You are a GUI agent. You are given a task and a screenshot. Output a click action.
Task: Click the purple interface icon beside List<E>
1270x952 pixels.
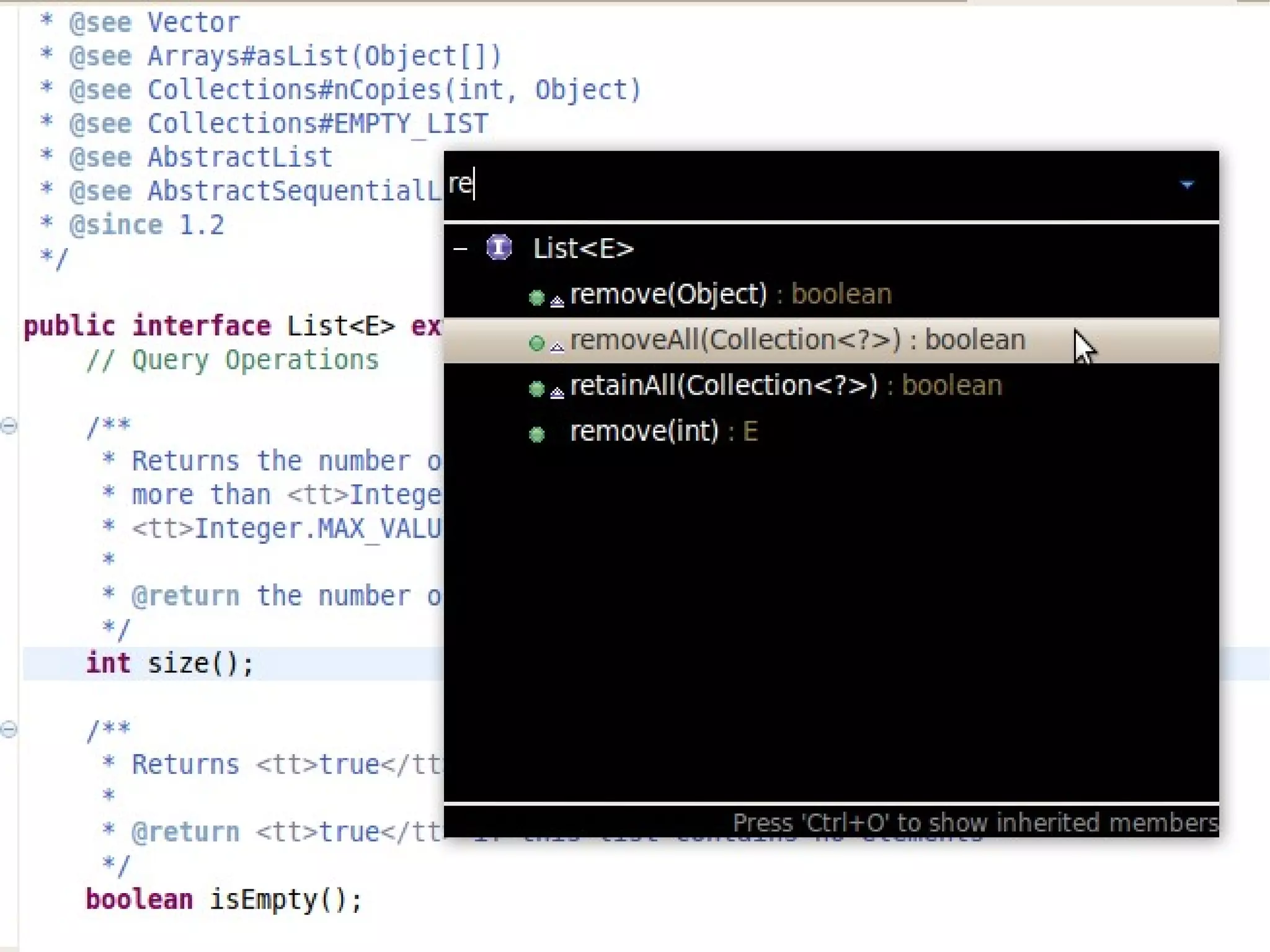pos(499,248)
